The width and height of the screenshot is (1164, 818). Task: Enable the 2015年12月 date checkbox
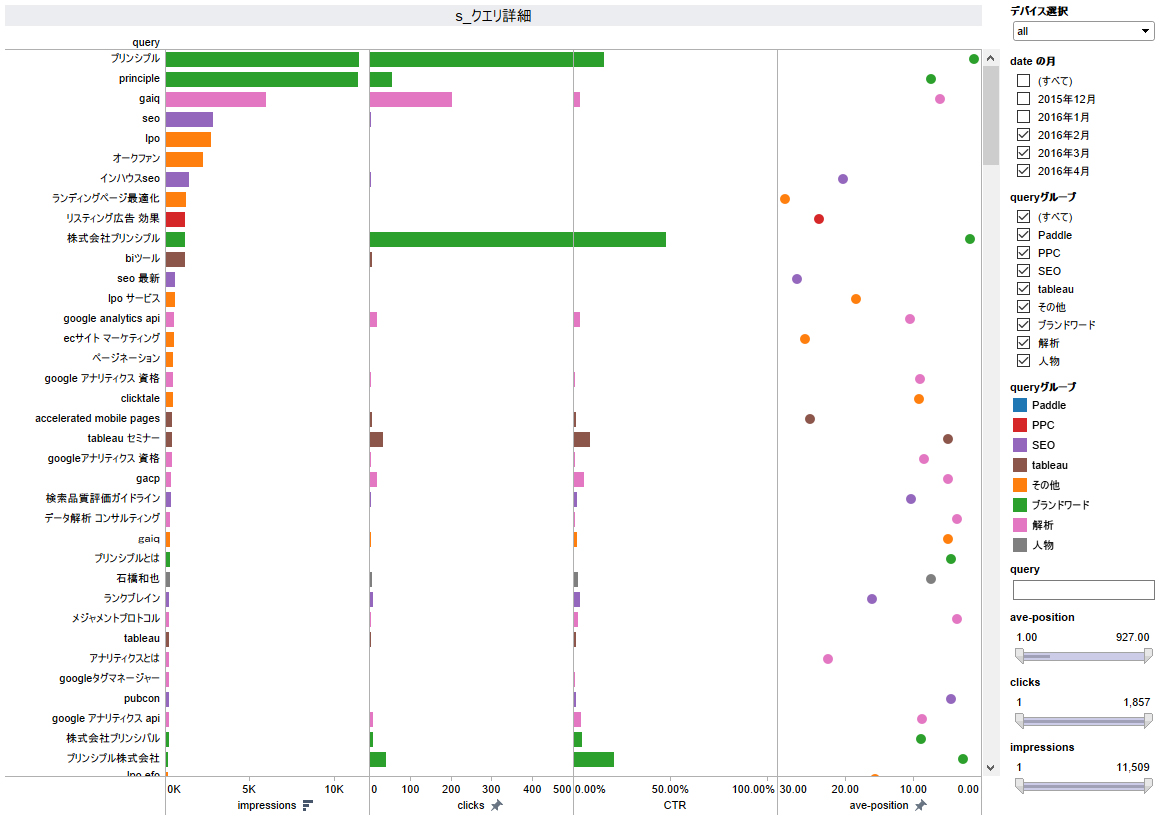1023,99
